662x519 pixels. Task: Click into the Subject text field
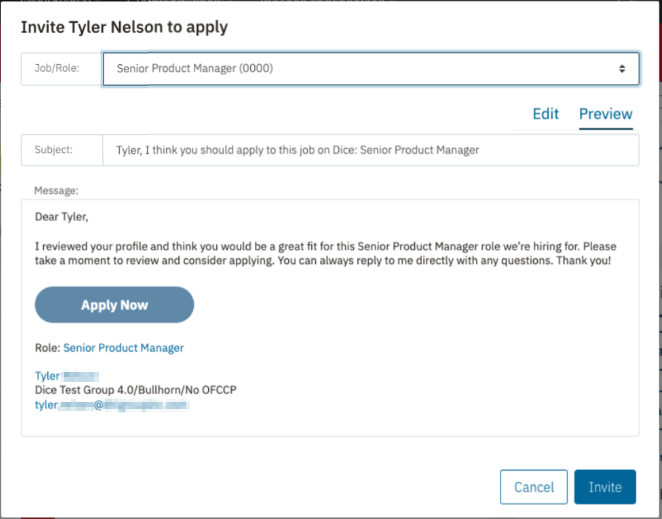pyautogui.click(x=371, y=150)
